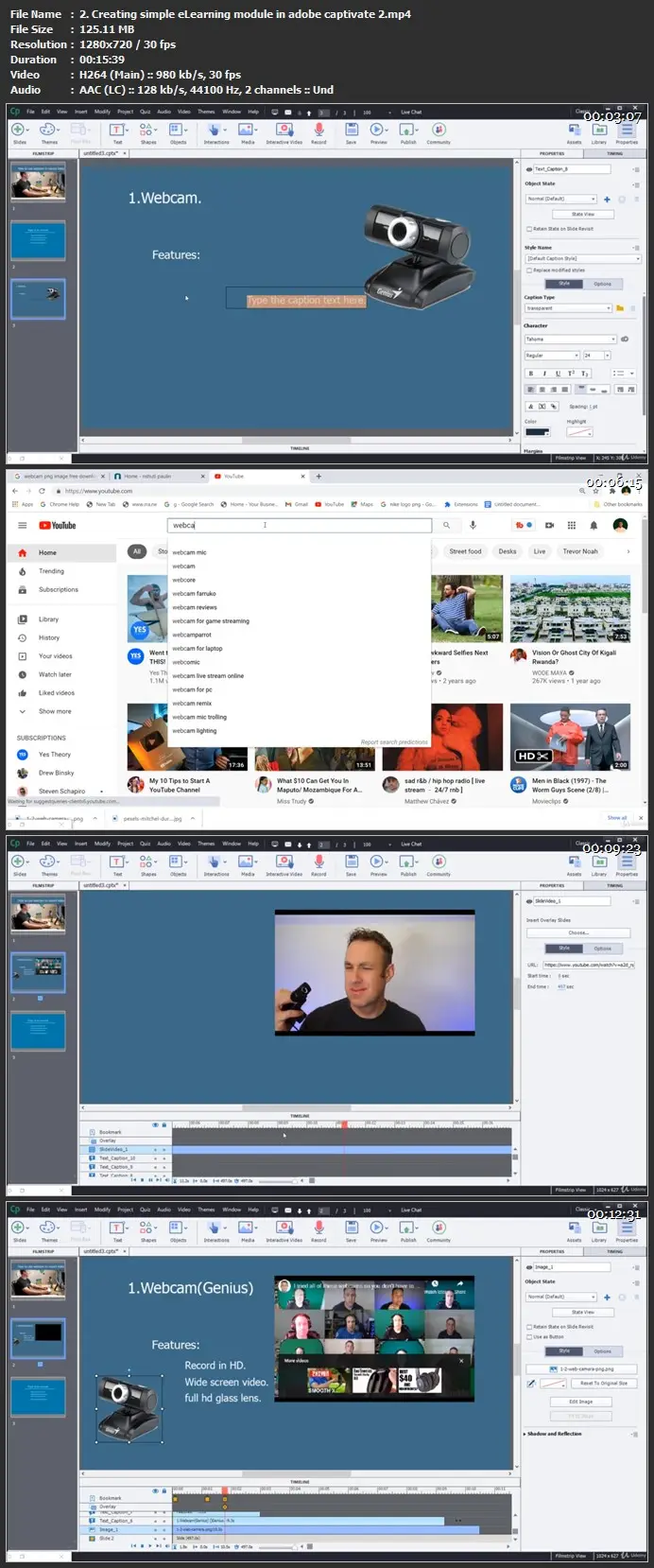
Task: Toggle Italic in the Character section
Action: [x=544, y=374]
